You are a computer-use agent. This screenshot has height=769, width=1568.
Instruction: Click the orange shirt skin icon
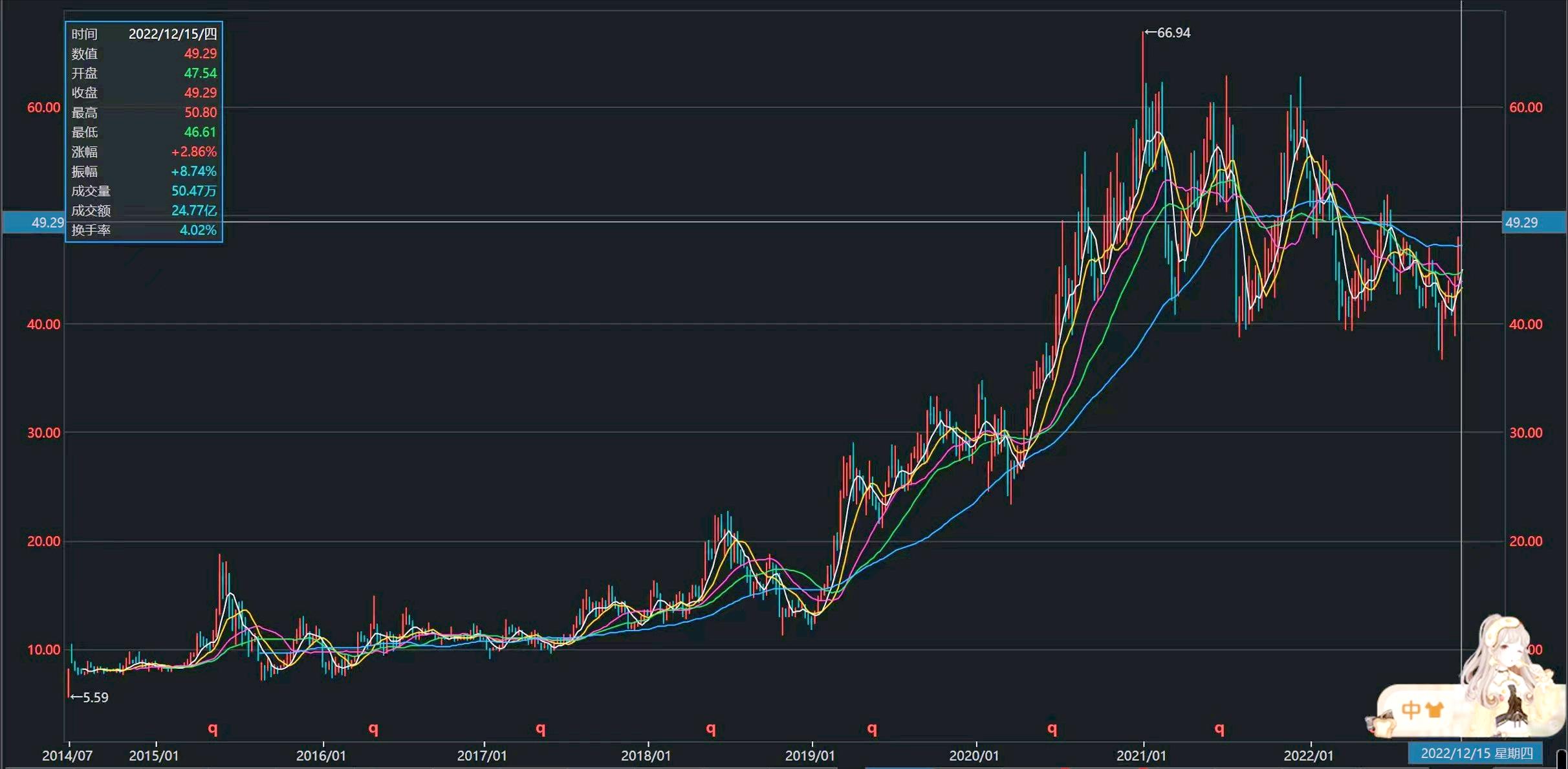point(1434,710)
